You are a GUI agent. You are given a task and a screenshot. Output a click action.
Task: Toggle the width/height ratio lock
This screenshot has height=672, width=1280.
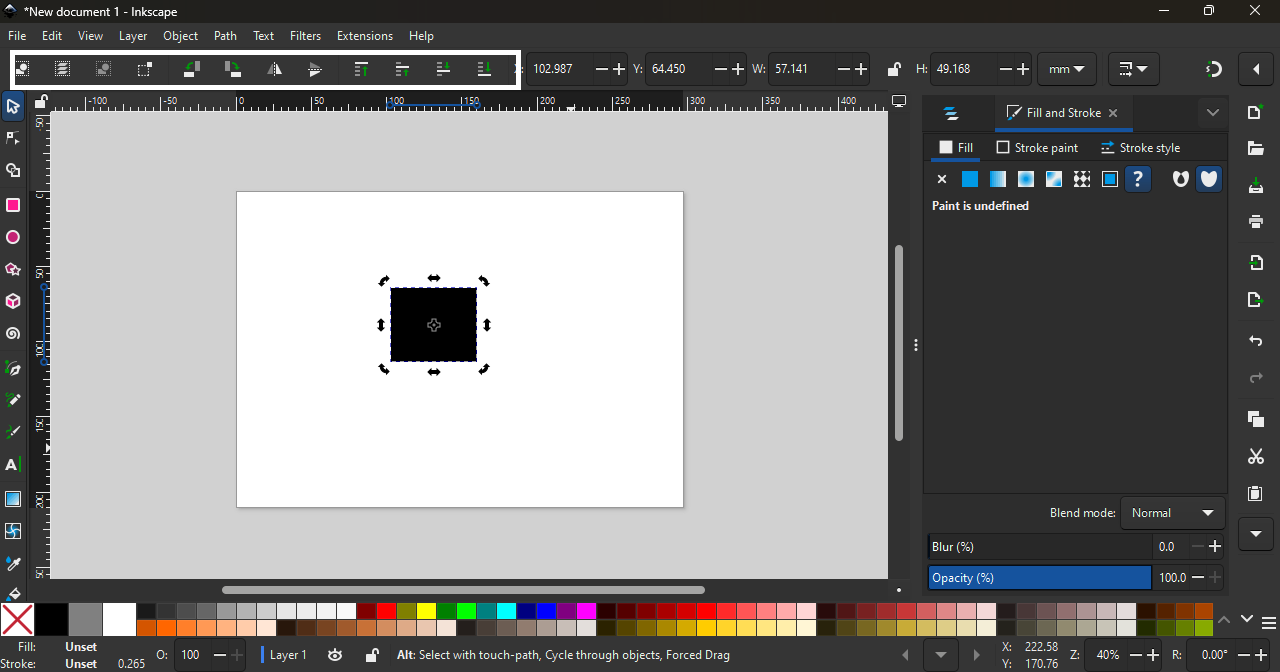894,70
